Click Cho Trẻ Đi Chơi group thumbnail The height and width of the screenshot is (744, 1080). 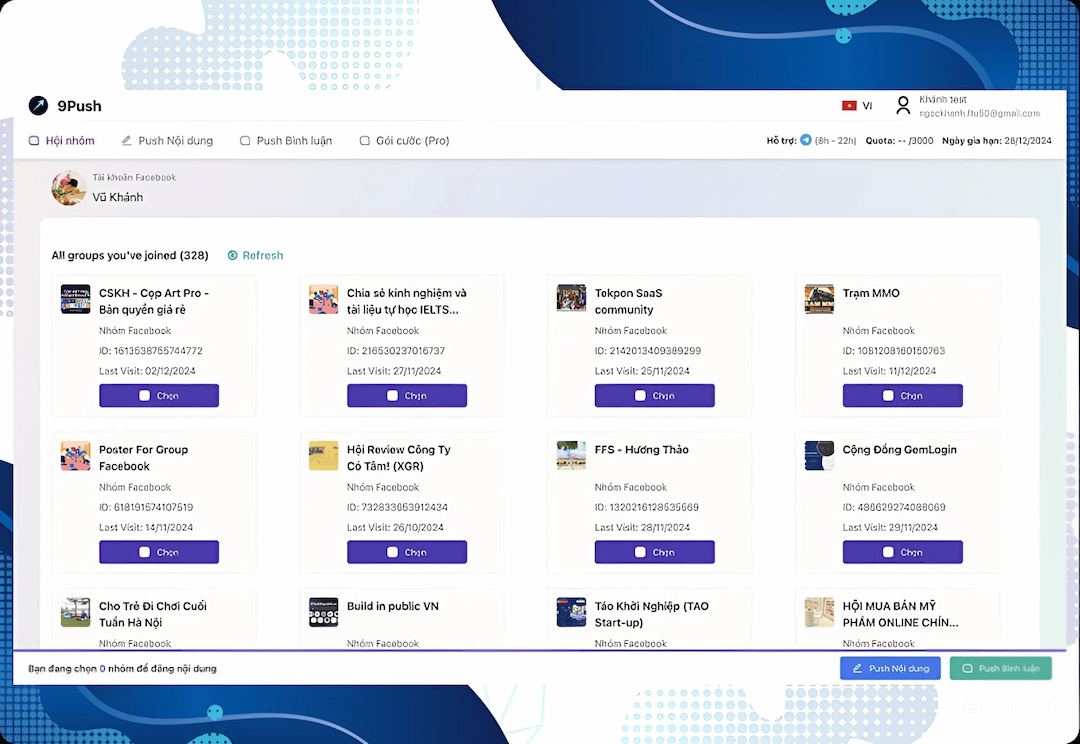[x=76, y=612]
